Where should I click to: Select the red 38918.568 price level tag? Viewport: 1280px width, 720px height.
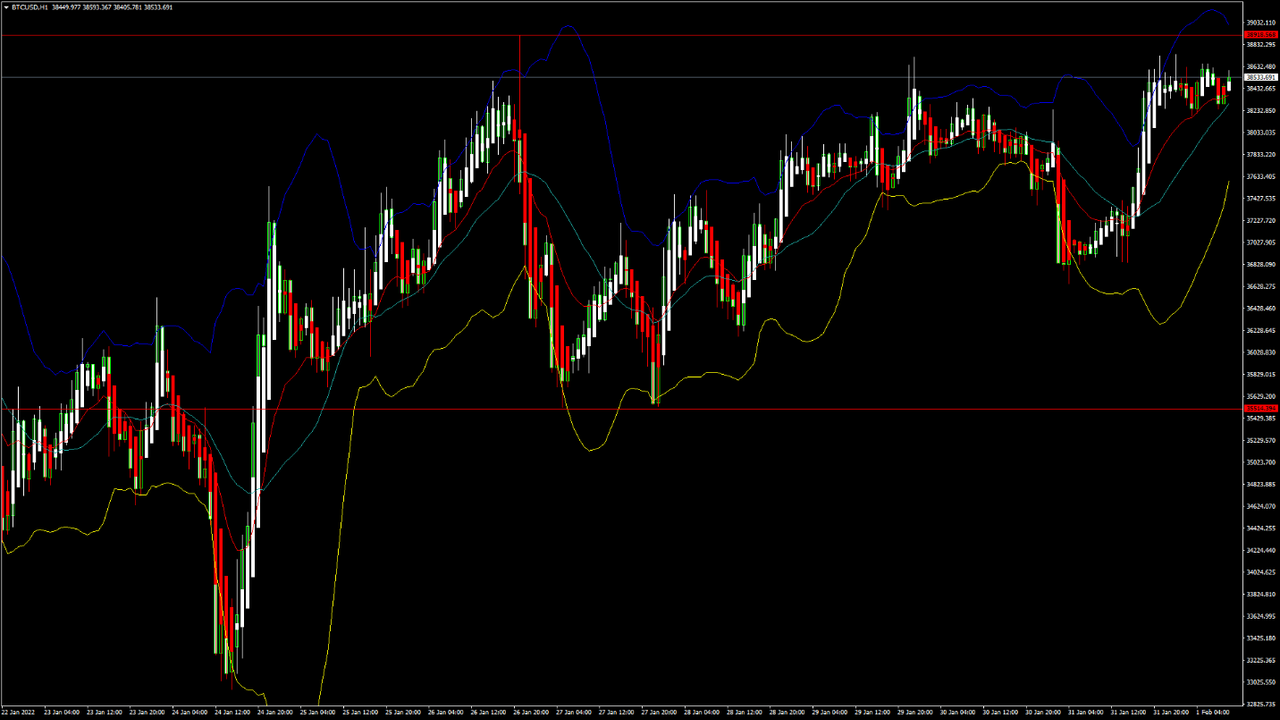[x=1260, y=35]
